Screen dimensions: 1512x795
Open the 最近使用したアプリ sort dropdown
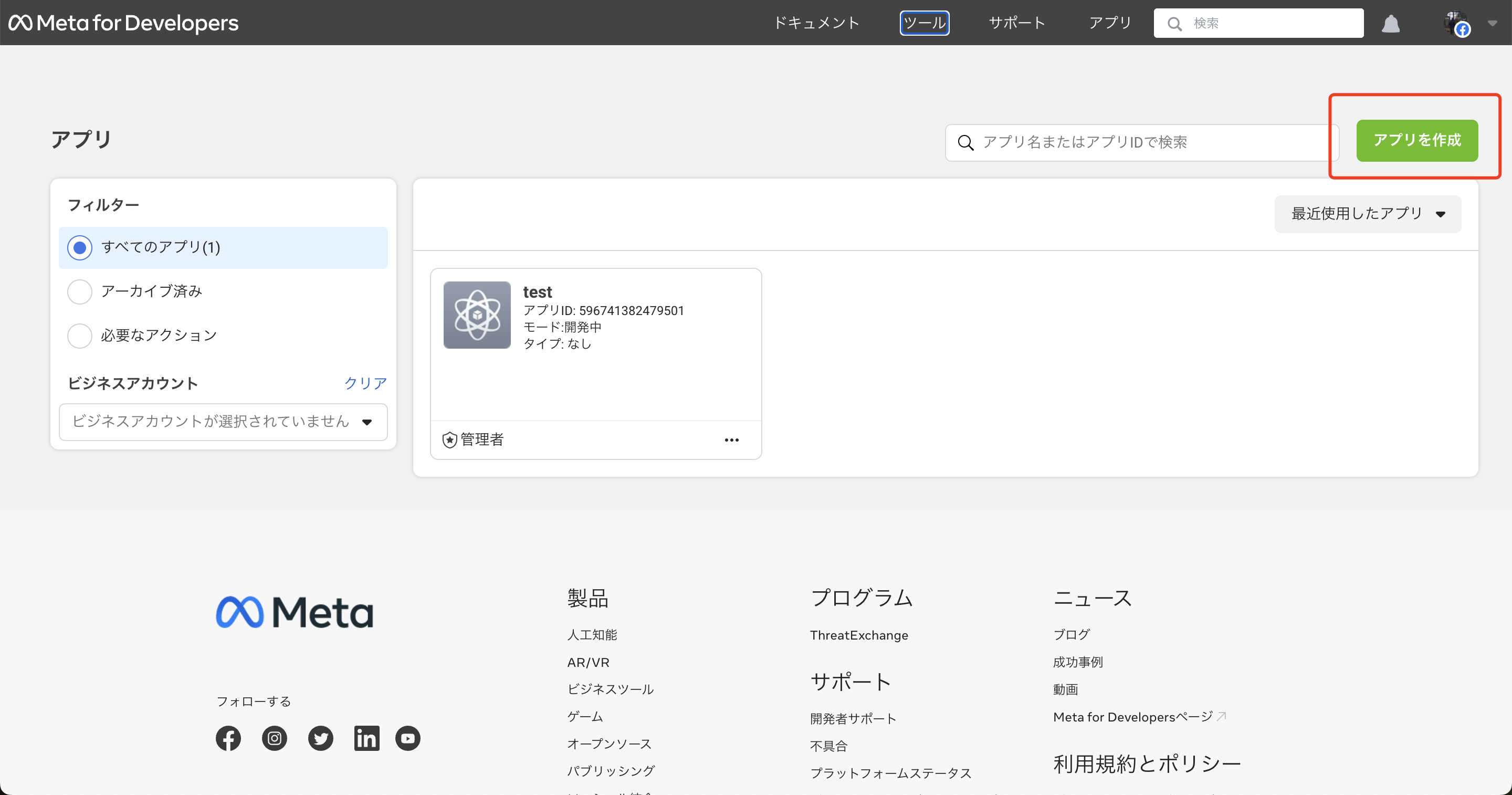pyautogui.click(x=1367, y=214)
